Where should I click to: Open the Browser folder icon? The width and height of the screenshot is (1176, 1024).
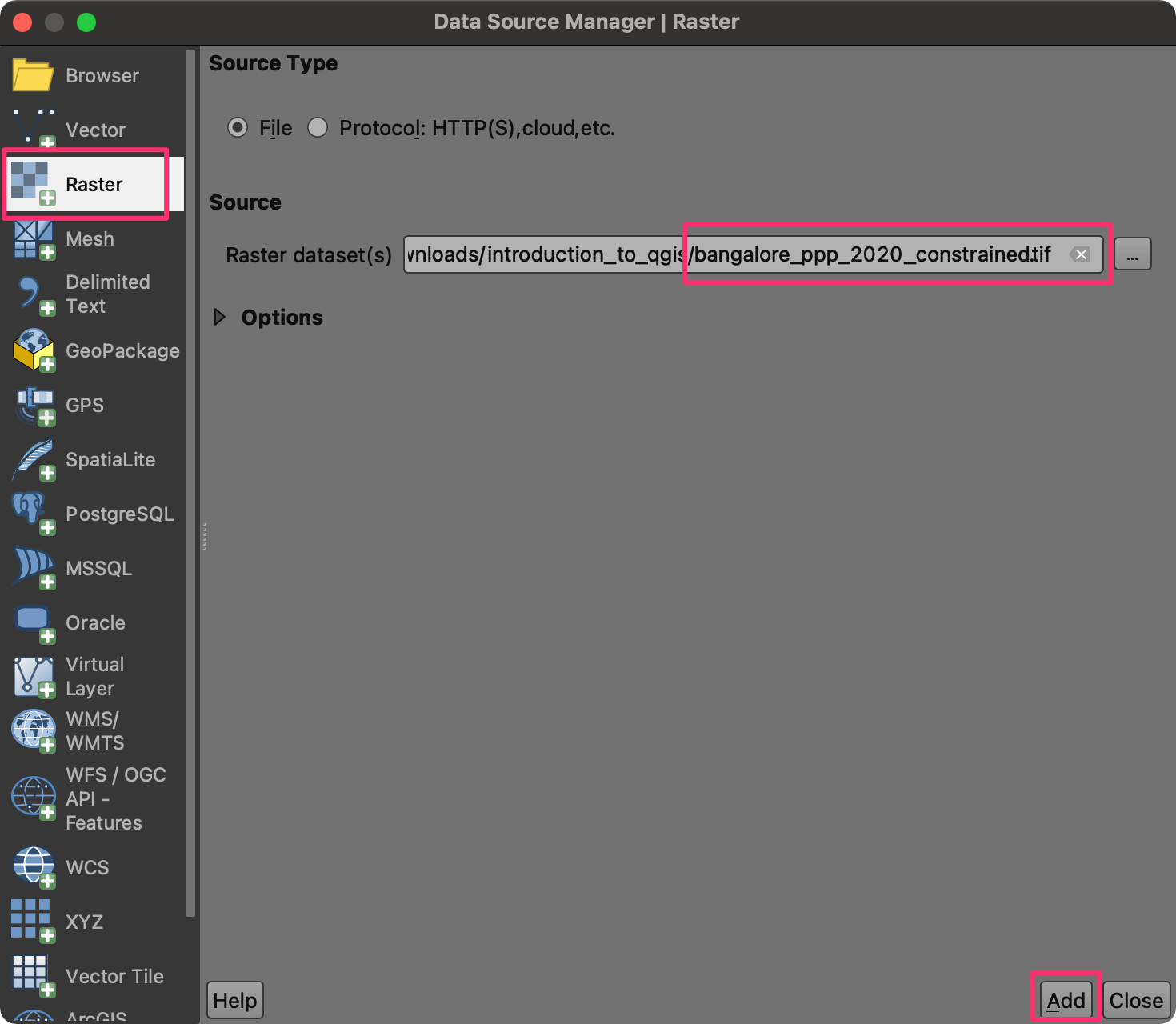(33, 75)
